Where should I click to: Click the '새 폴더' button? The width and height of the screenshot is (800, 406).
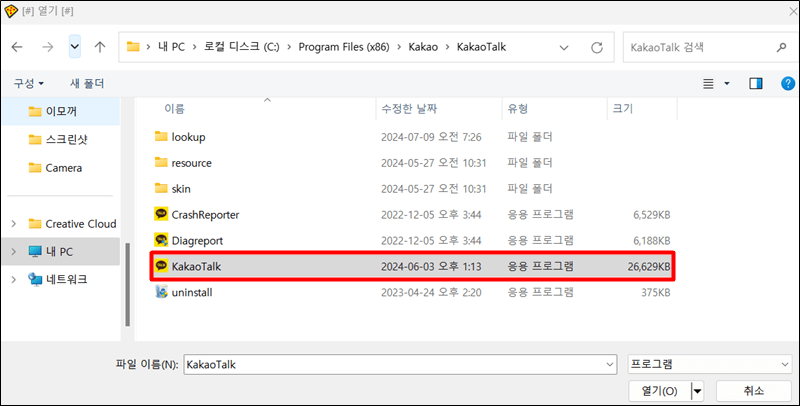click(x=87, y=83)
